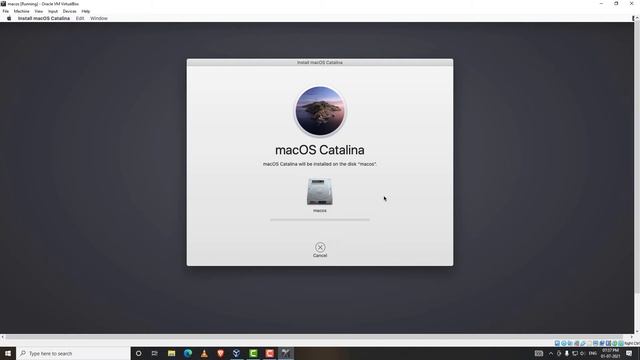Open the green Camtasia taskbar app
640x360 pixels.
pos(253,353)
